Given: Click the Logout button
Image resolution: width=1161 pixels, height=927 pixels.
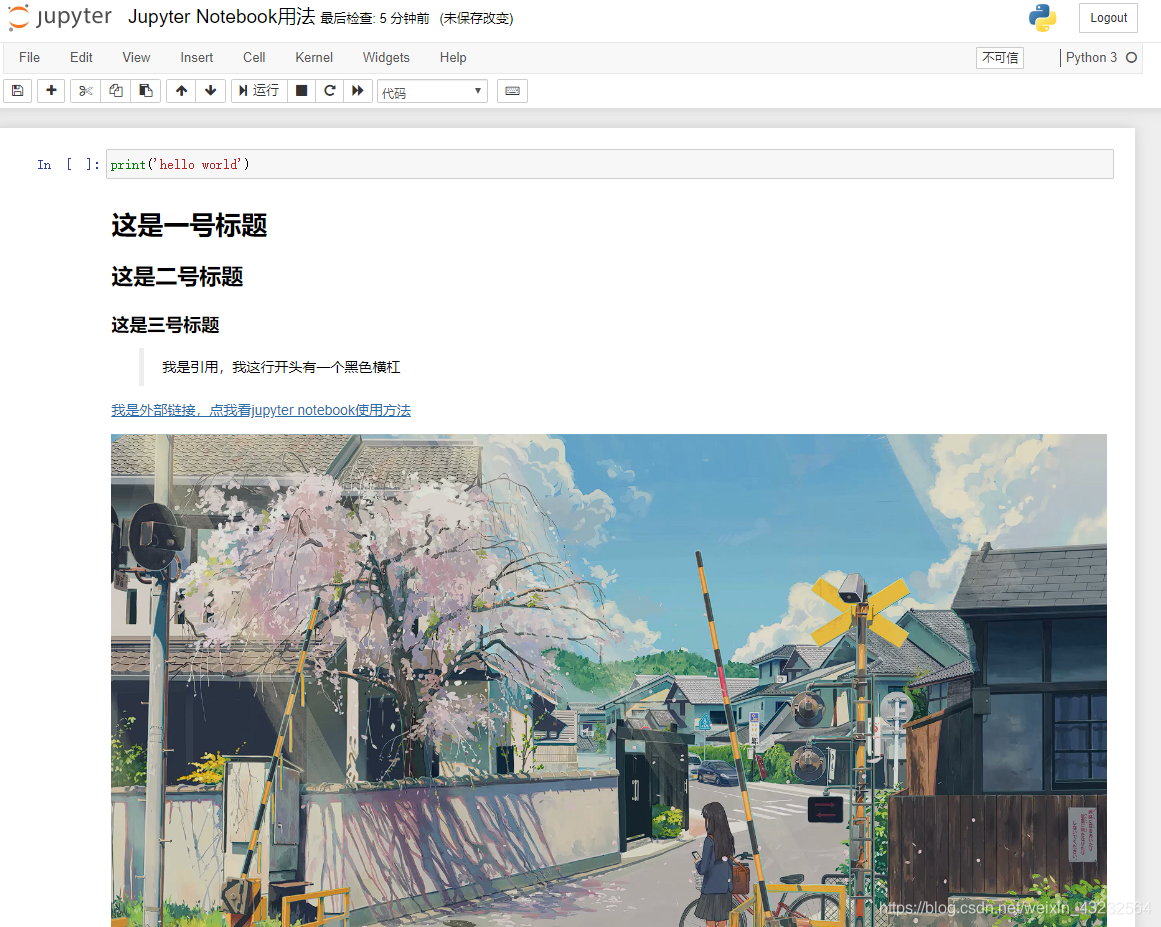Looking at the screenshot, I should [x=1108, y=18].
